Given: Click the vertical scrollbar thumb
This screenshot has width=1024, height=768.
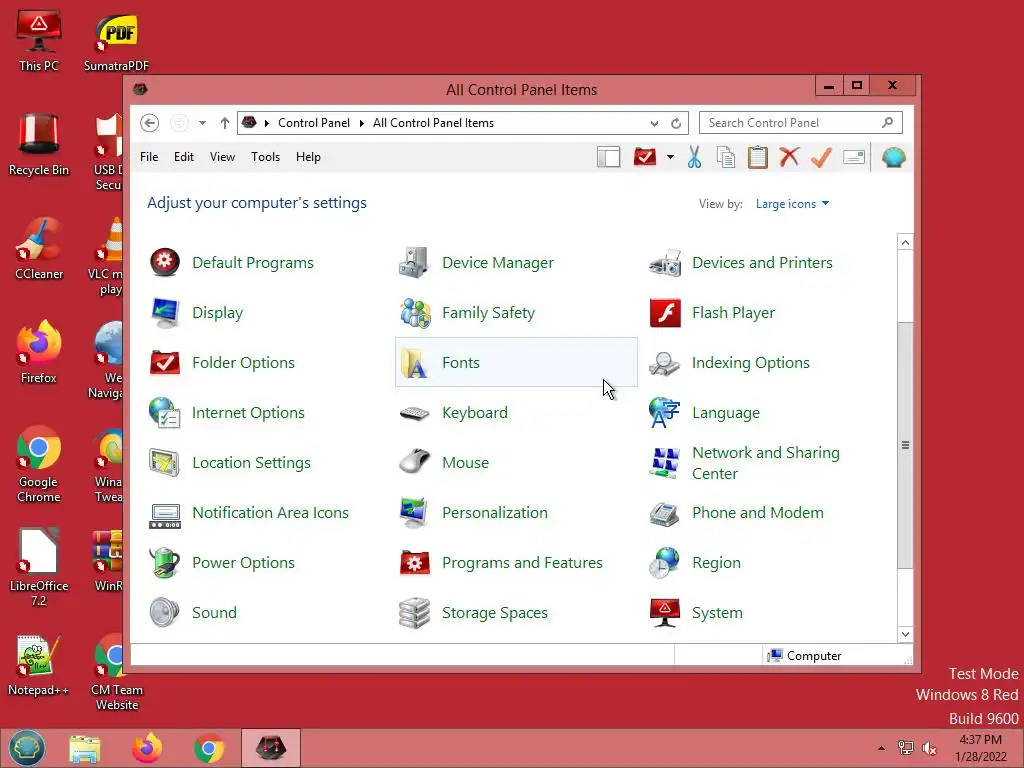Looking at the screenshot, I should tap(905, 445).
